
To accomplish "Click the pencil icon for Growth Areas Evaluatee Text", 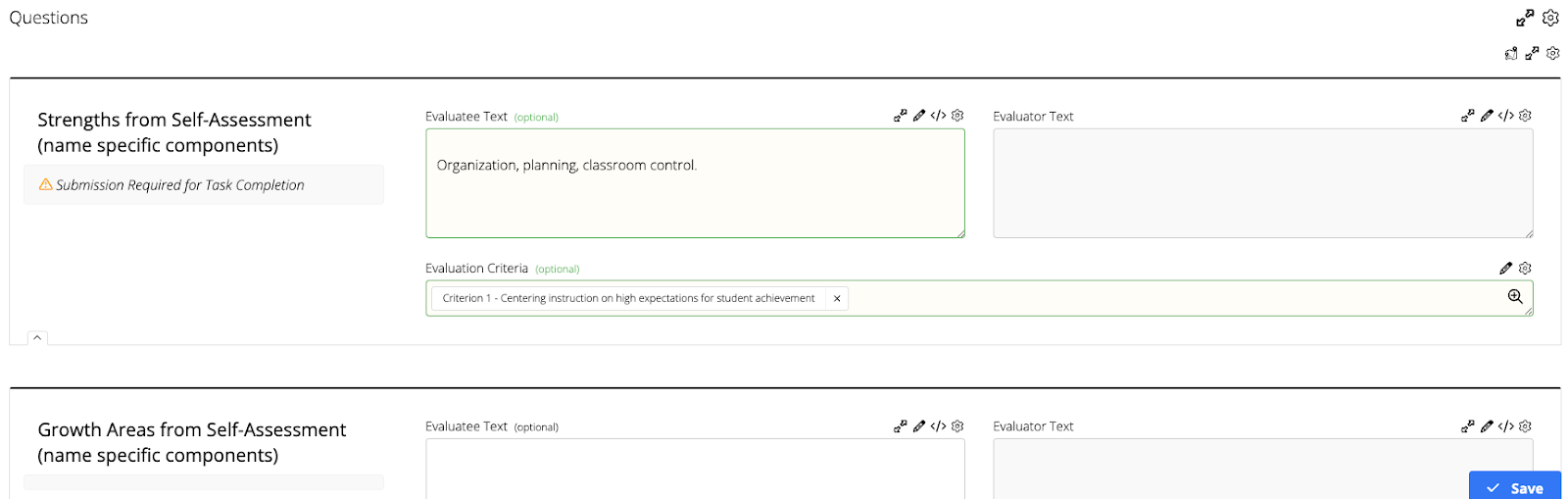I will pos(919,426).
